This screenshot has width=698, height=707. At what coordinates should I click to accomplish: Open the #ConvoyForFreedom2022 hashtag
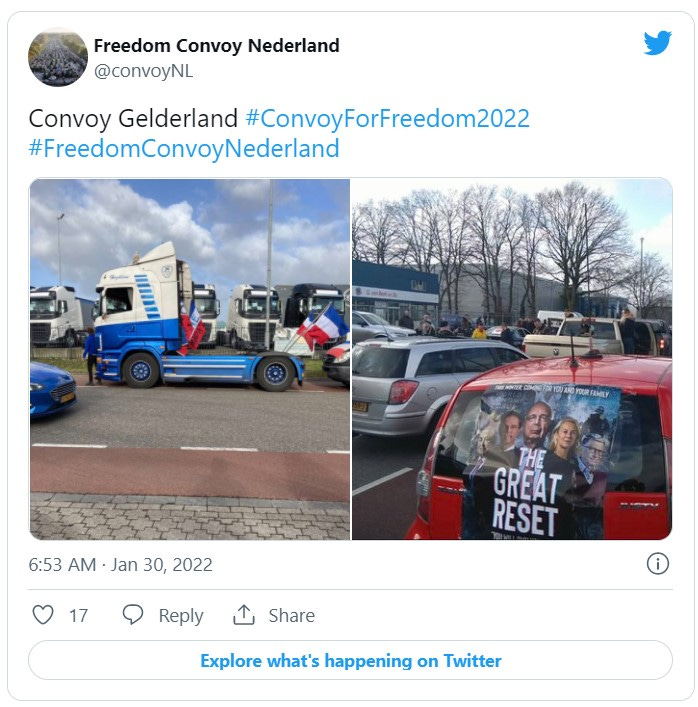coord(387,119)
